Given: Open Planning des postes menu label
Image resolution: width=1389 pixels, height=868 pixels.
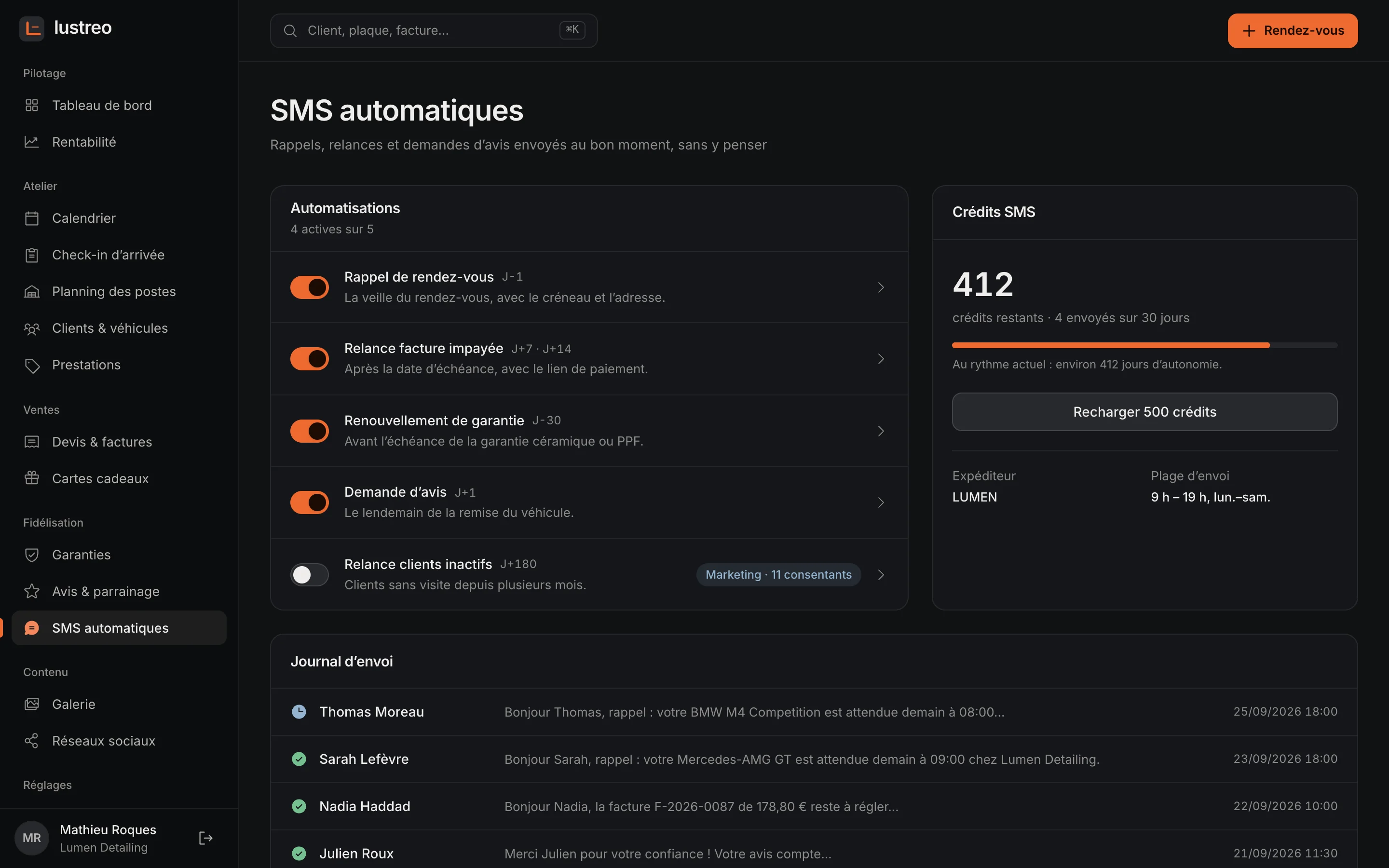Looking at the screenshot, I should [x=114, y=292].
